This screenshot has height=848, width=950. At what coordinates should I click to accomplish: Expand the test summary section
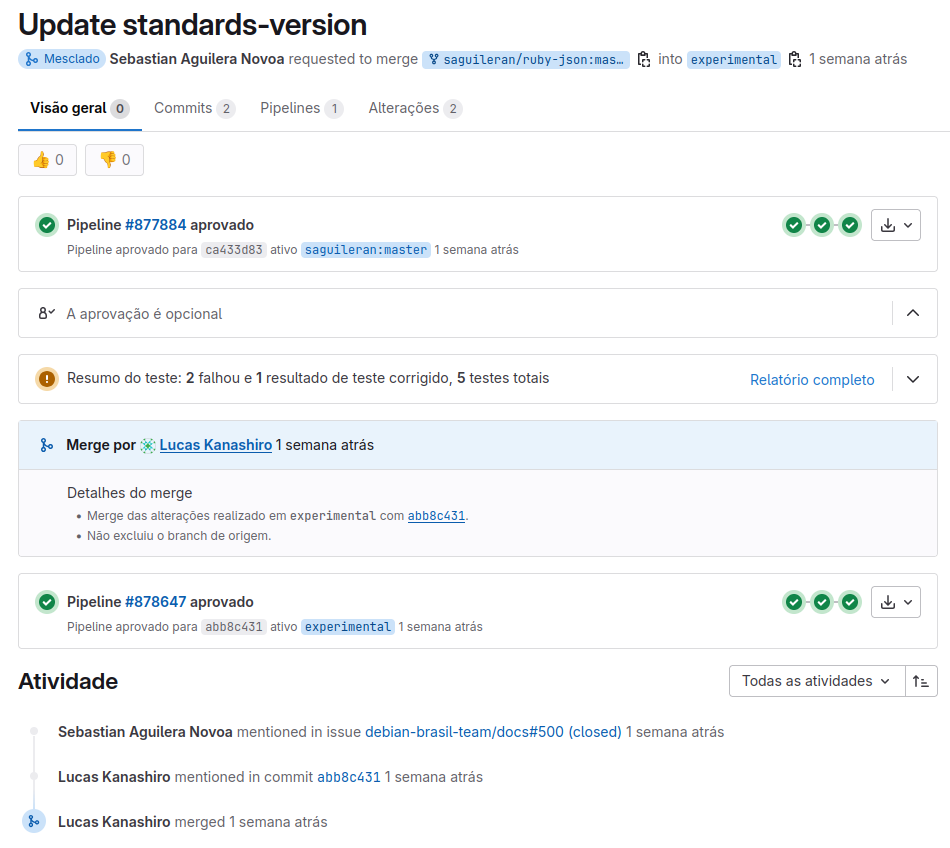pyautogui.click(x=912, y=379)
